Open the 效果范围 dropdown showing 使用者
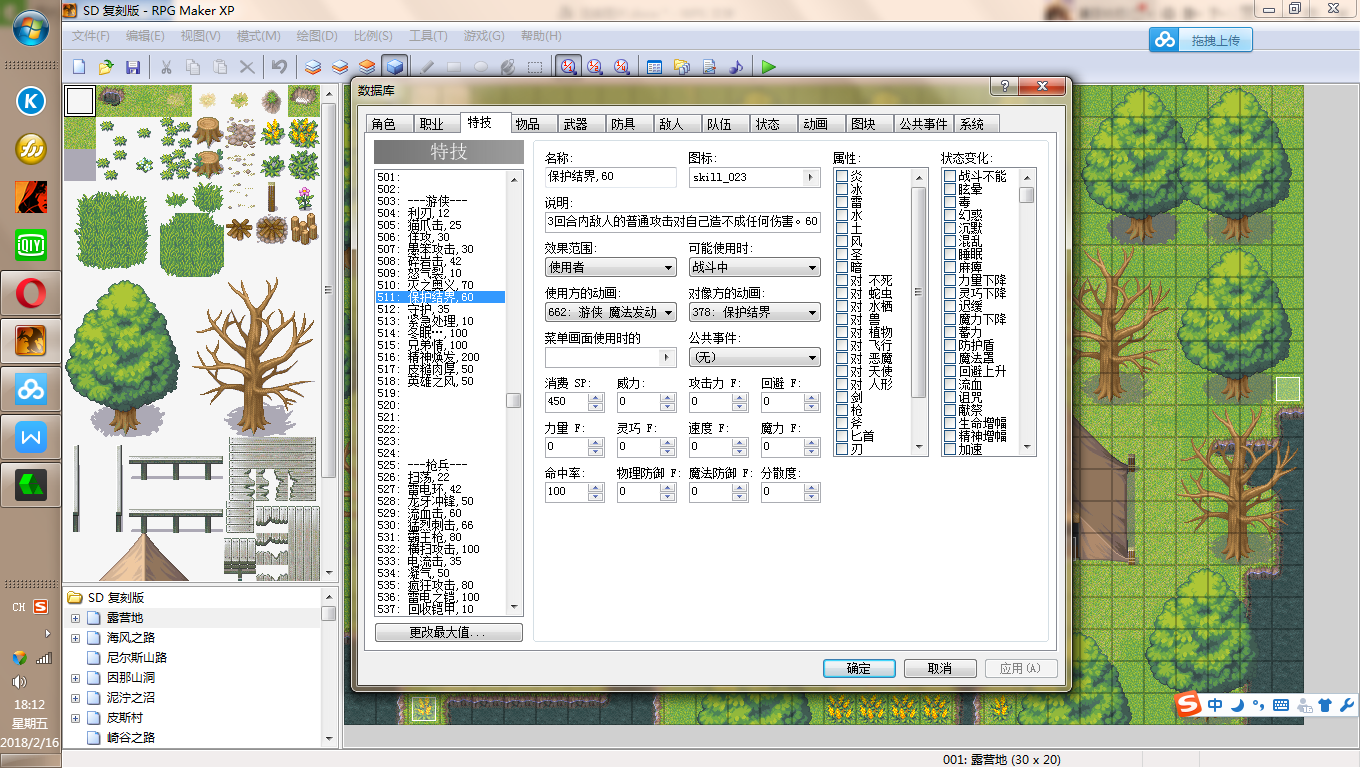The height and width of the screenshot is (768, 1360). point(611,267)
